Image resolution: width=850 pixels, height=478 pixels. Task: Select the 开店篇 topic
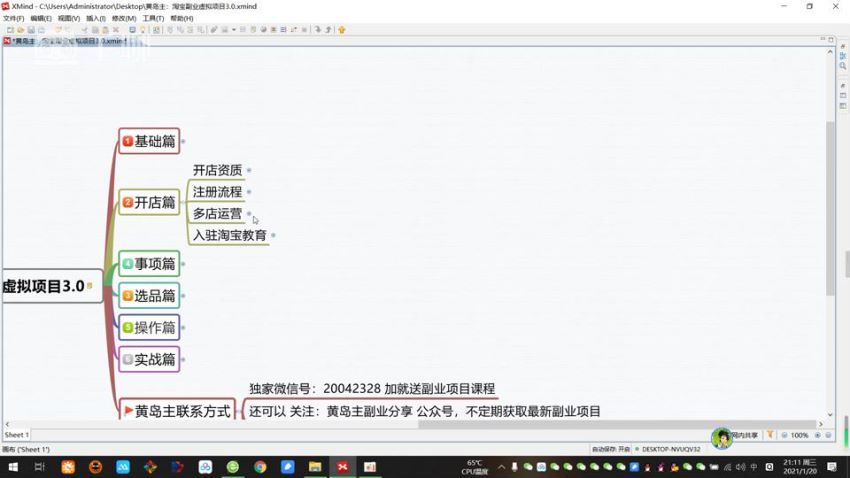point(149,202)
